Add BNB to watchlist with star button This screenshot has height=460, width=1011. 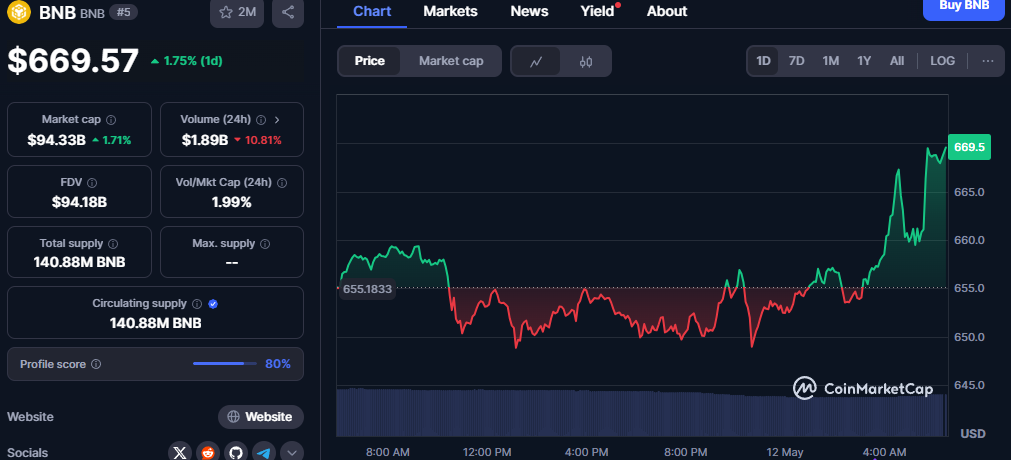(237, 12)
